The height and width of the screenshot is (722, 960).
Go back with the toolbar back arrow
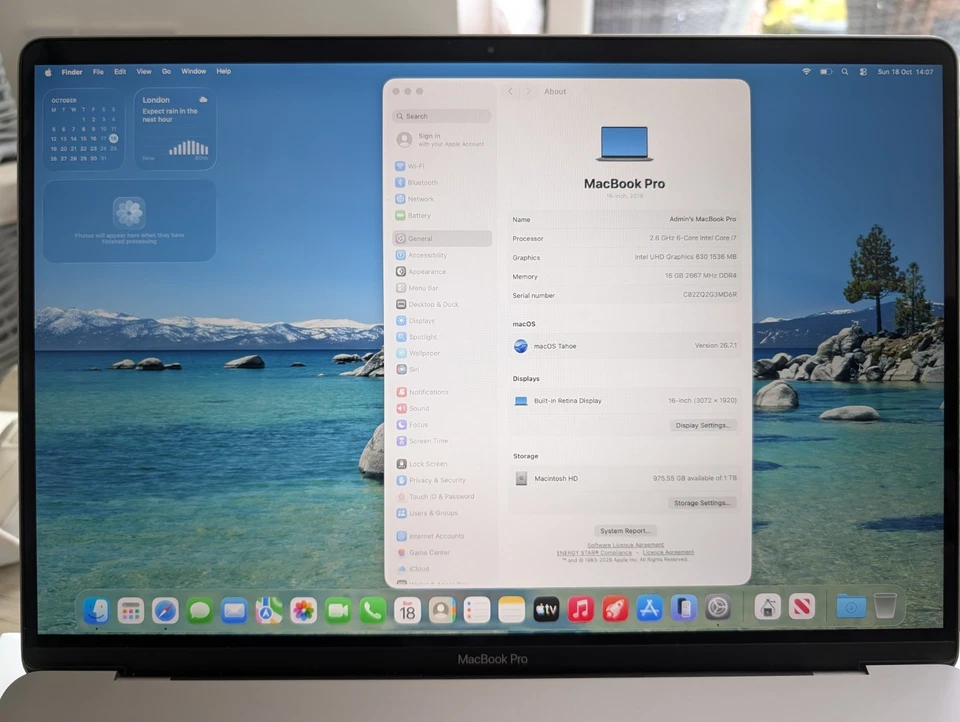pos(510,91)
